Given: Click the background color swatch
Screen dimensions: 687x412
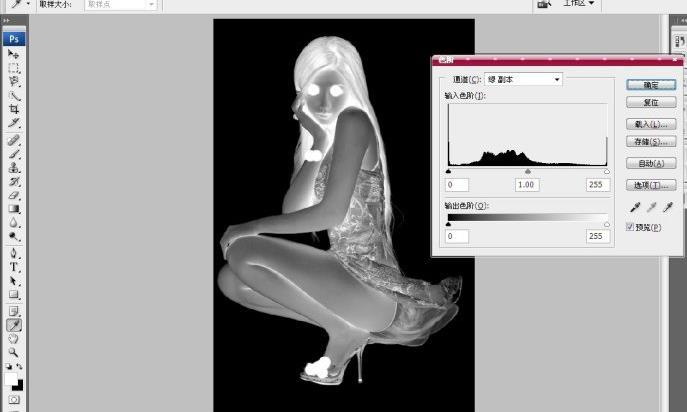Looking at the screenshot, I should 19,386.
